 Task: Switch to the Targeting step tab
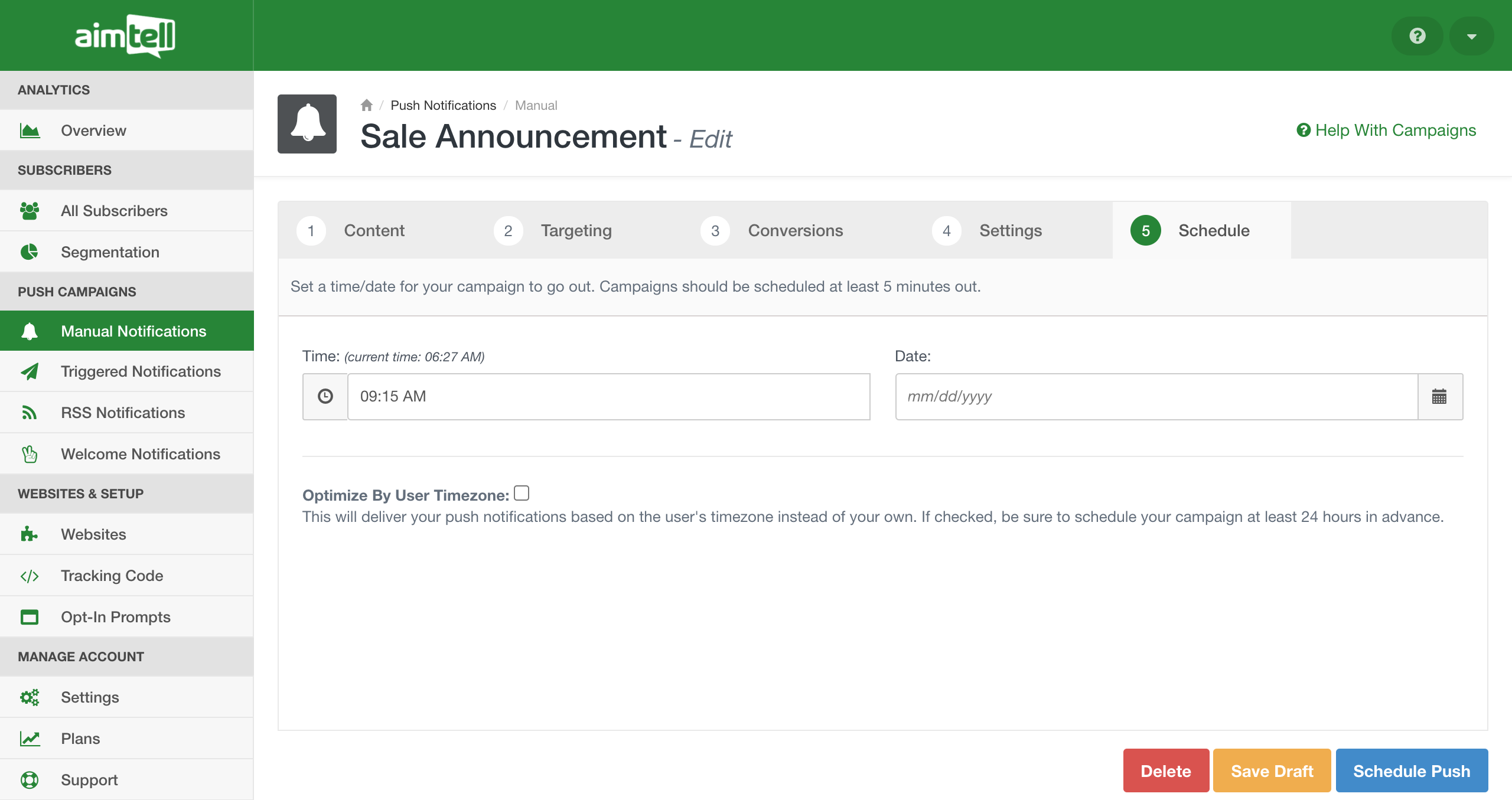(576, 230)
